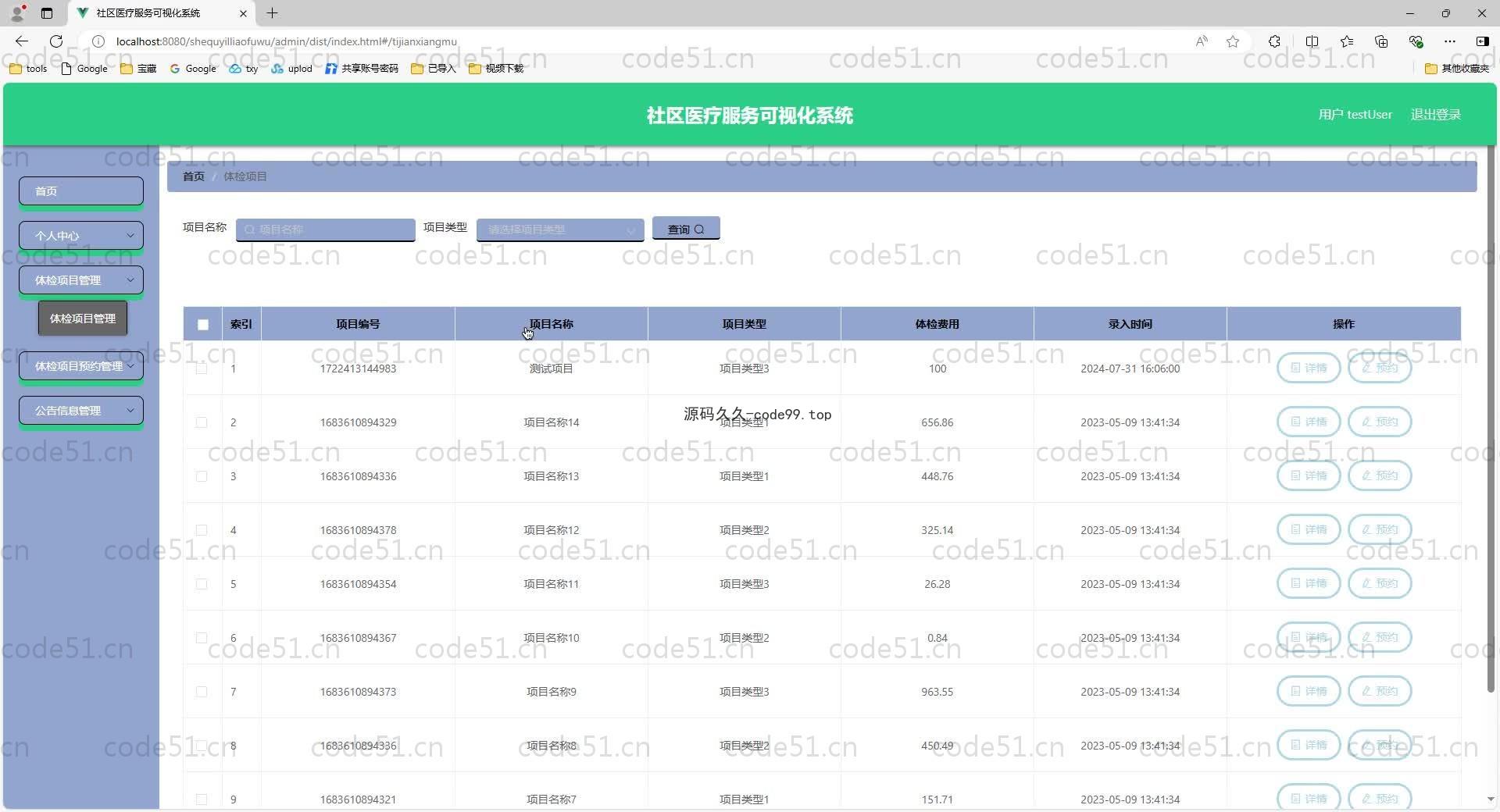Open the tab actions menu icon
The height and width of the screenshot is (812, 1500).
click(47, 13)
